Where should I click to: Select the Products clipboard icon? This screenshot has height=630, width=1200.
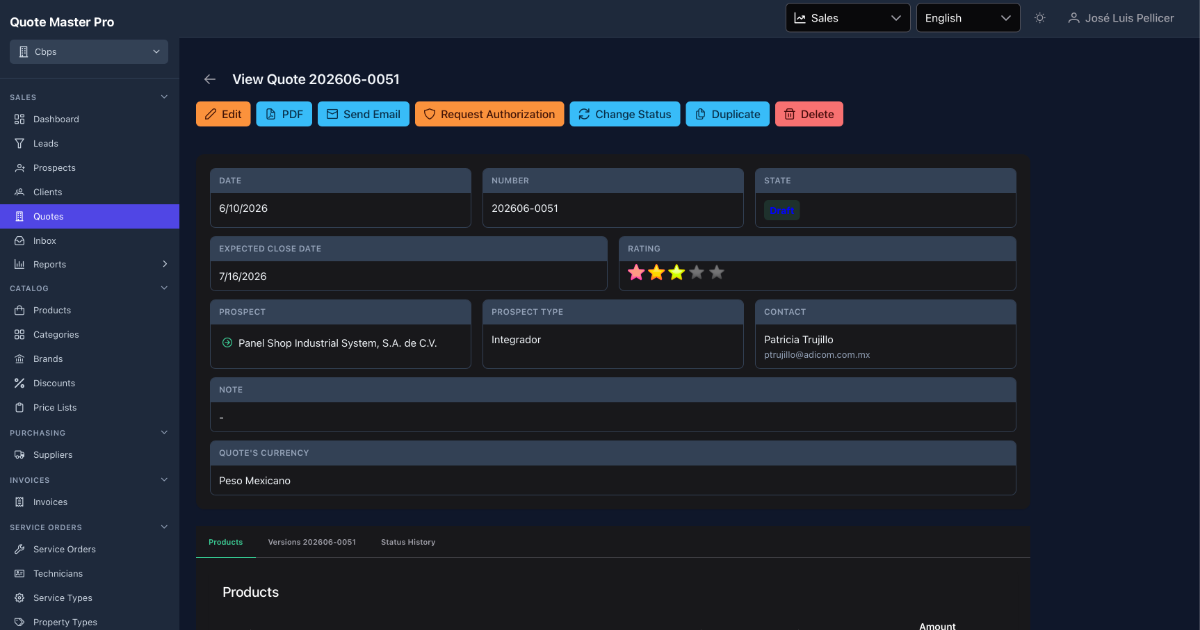[x=19, y=310]
